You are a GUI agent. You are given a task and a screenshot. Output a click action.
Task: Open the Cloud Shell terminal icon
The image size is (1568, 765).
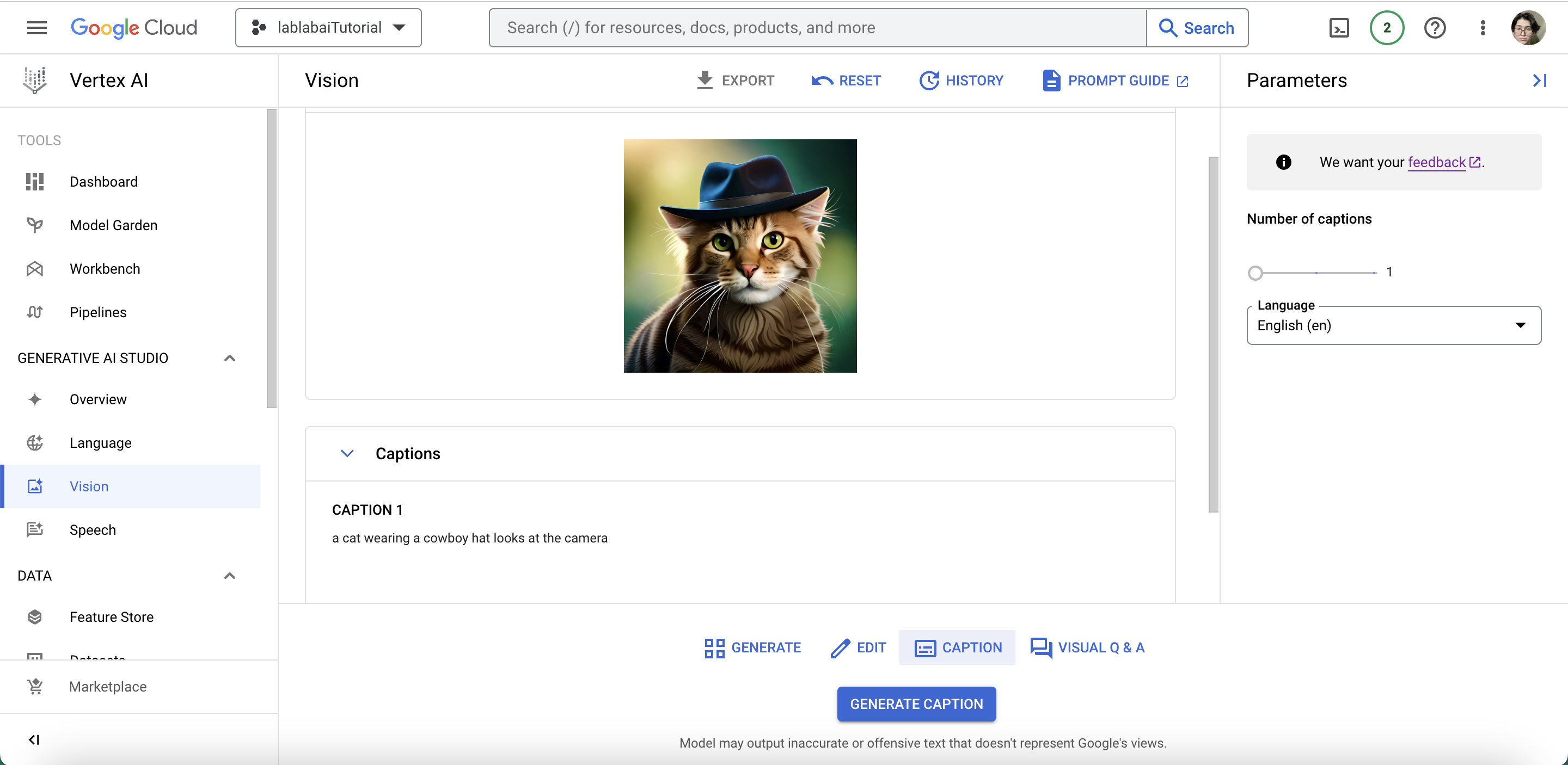(1339, 28)
